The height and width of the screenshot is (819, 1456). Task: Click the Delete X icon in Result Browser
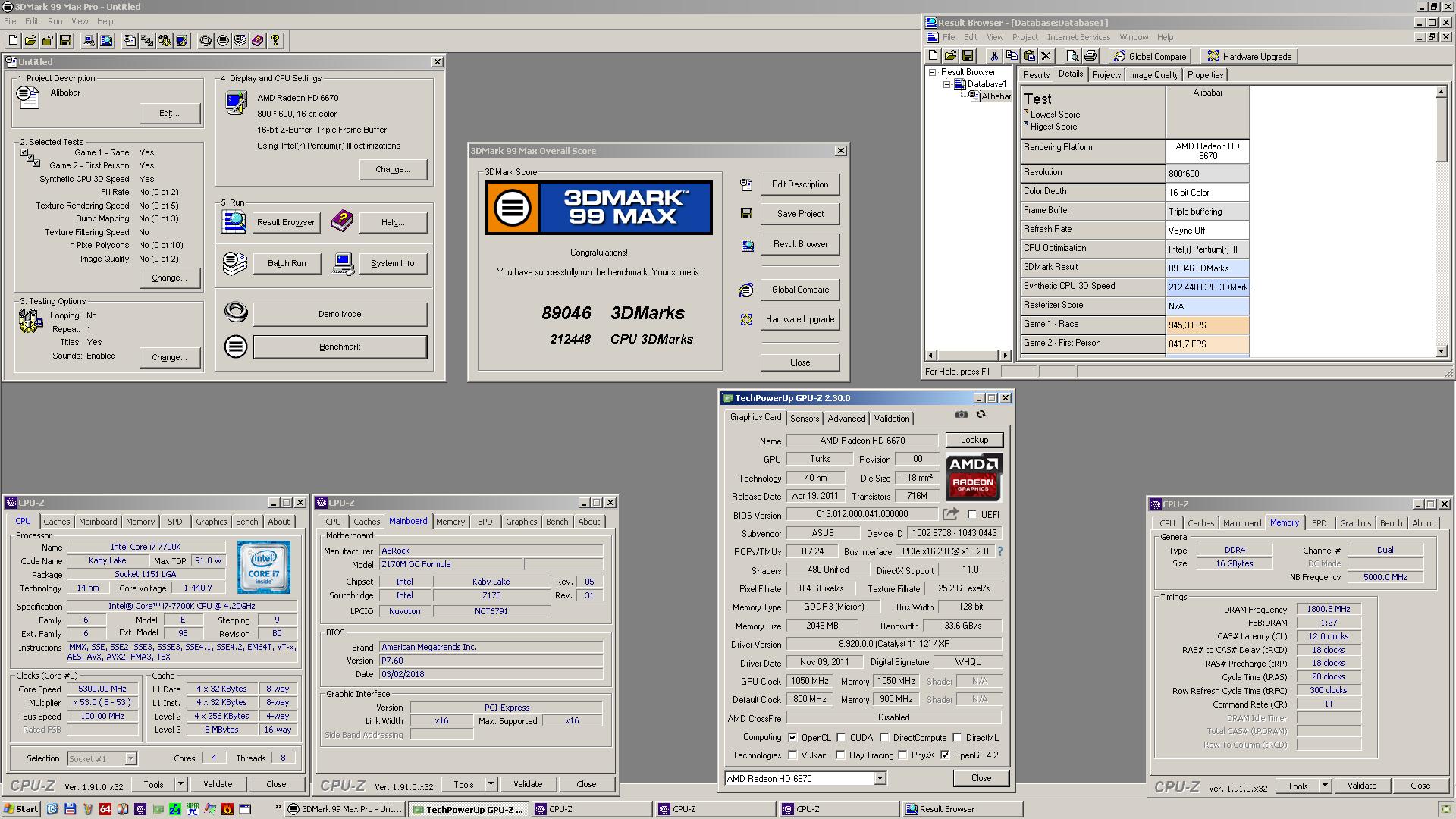pyautogui.click(x=1046, y=56)
